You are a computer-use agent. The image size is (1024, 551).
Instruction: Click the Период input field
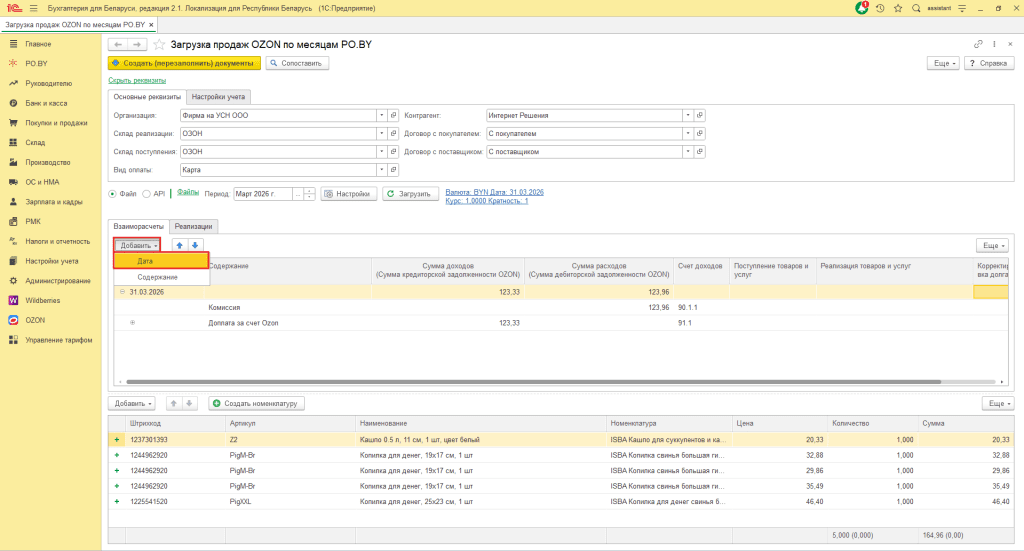[x=263, y=194]
